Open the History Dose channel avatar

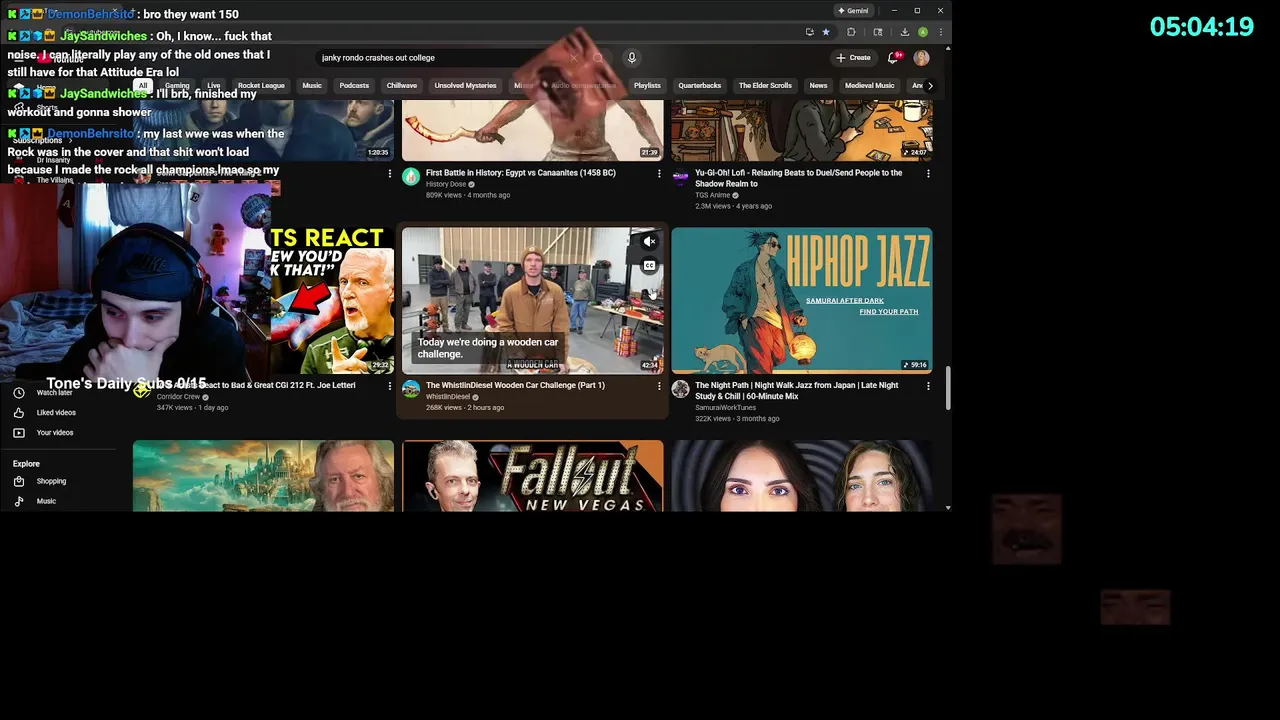click(x=411, y=177)
